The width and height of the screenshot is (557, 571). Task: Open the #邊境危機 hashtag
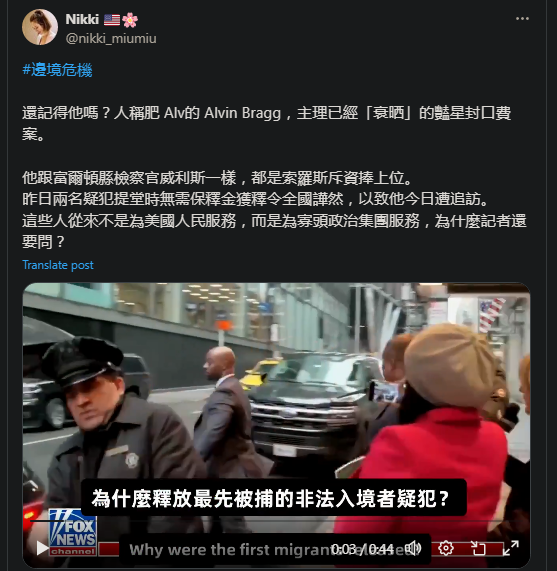point(57,70)
